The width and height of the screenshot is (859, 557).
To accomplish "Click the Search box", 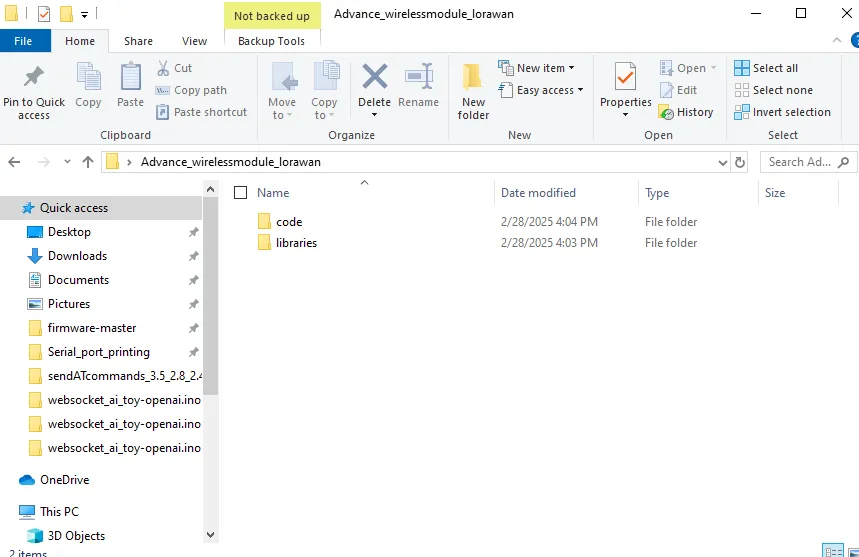I will [x=808, y=162].
